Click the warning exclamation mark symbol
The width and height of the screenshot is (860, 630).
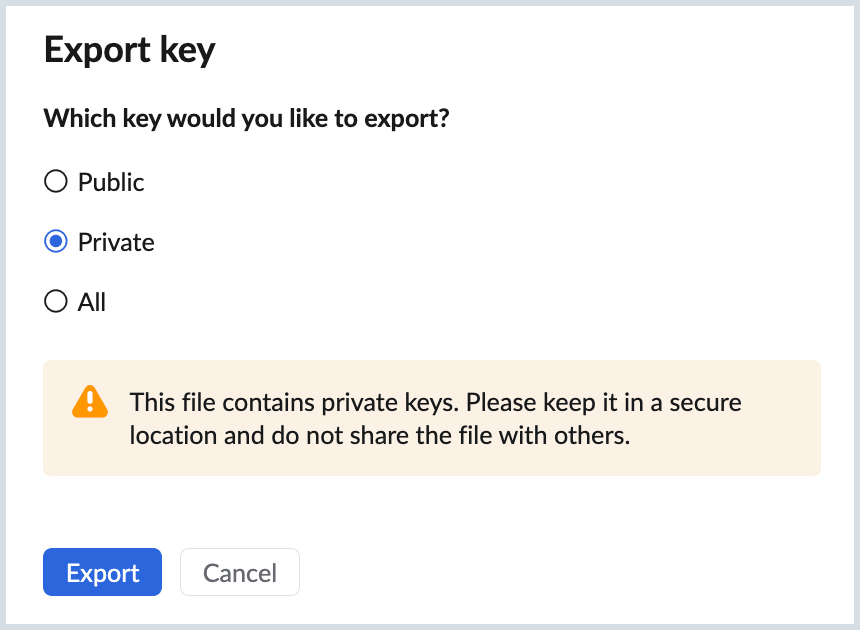click(x=90, y=402)
